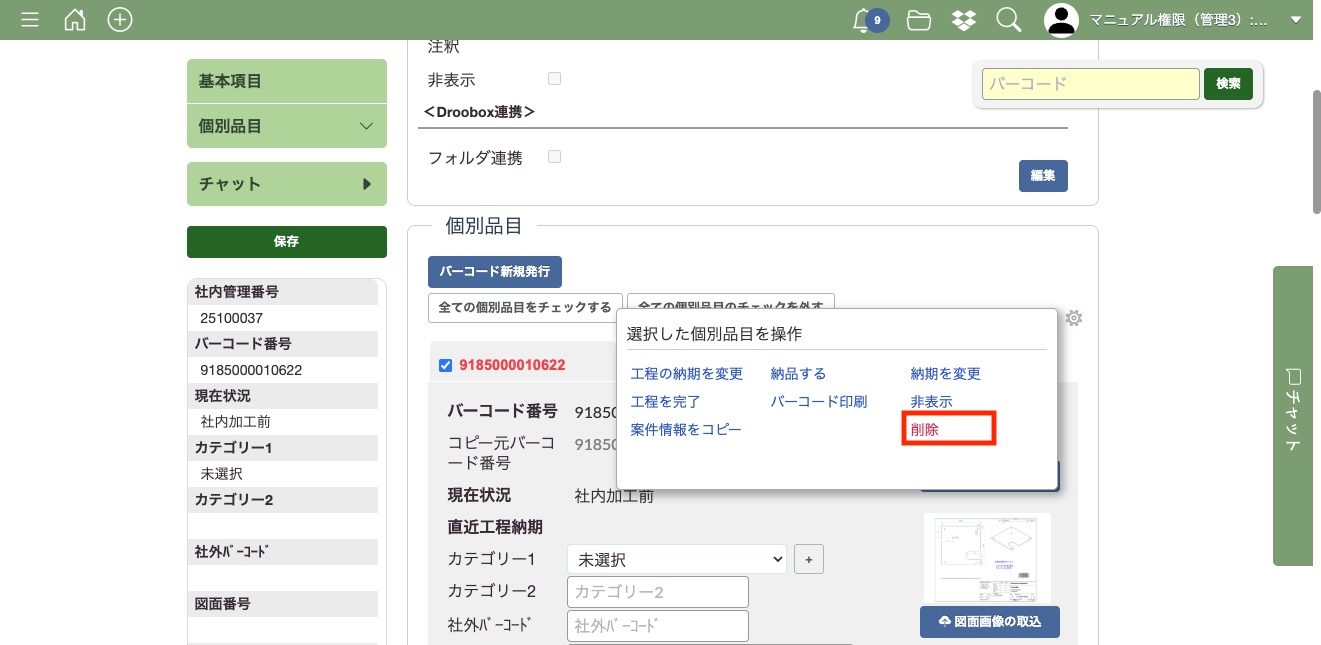This screenshot has height=645, width=1321.
Task: Open the folder icon in header
Action: click(918, 20)
